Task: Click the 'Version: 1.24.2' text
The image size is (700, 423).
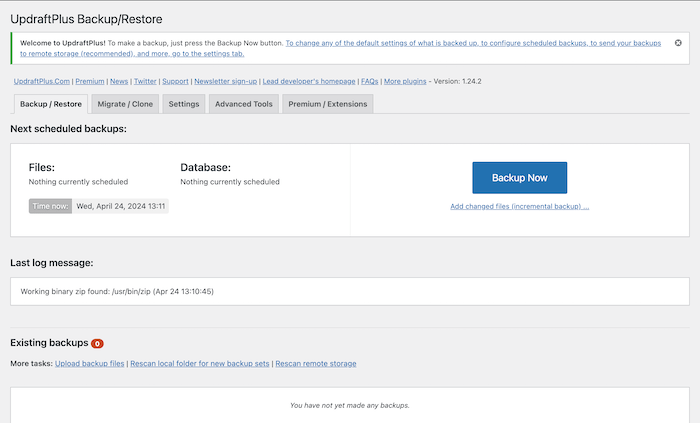Action: [458, 81]
